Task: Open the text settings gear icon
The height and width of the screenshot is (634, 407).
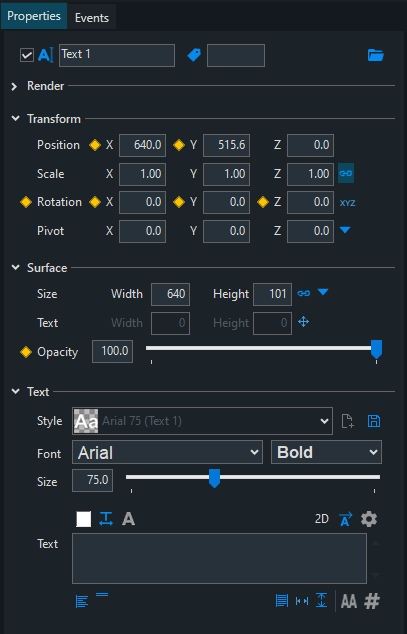Action: coord(369,519)
